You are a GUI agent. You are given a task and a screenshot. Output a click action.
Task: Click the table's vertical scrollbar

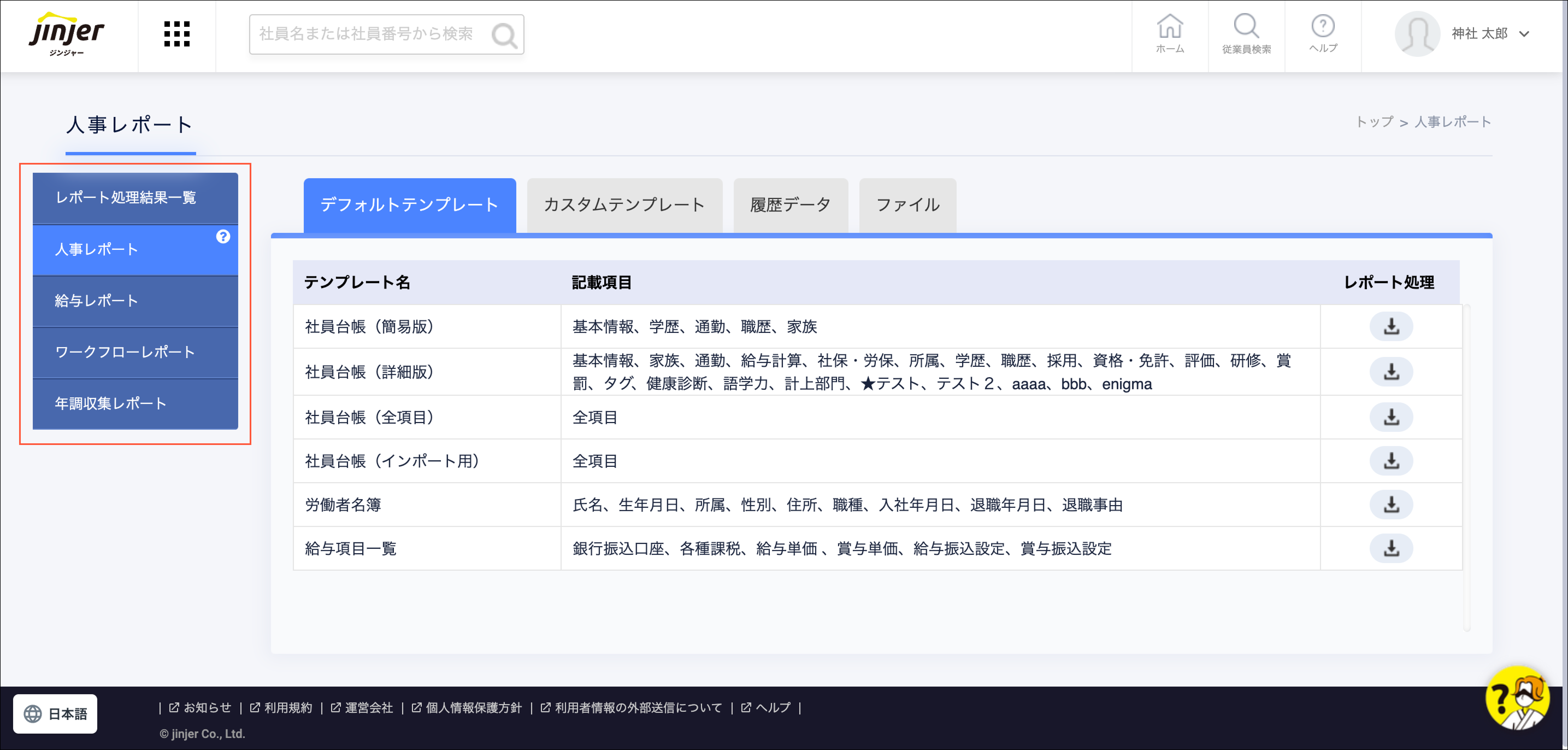1467,468
